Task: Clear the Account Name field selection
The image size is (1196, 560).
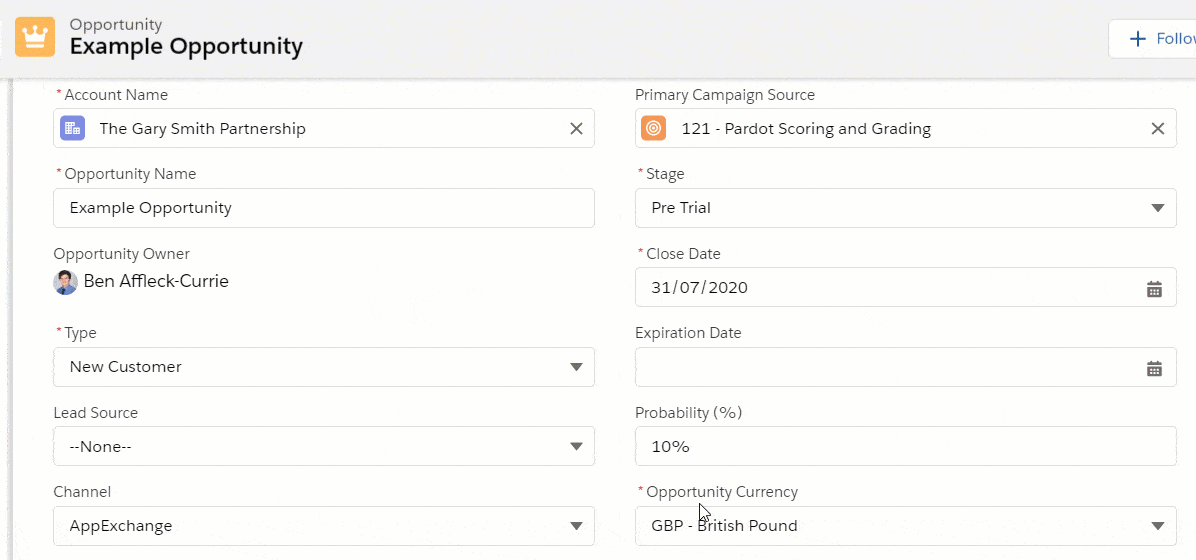Action: [576, 128]
